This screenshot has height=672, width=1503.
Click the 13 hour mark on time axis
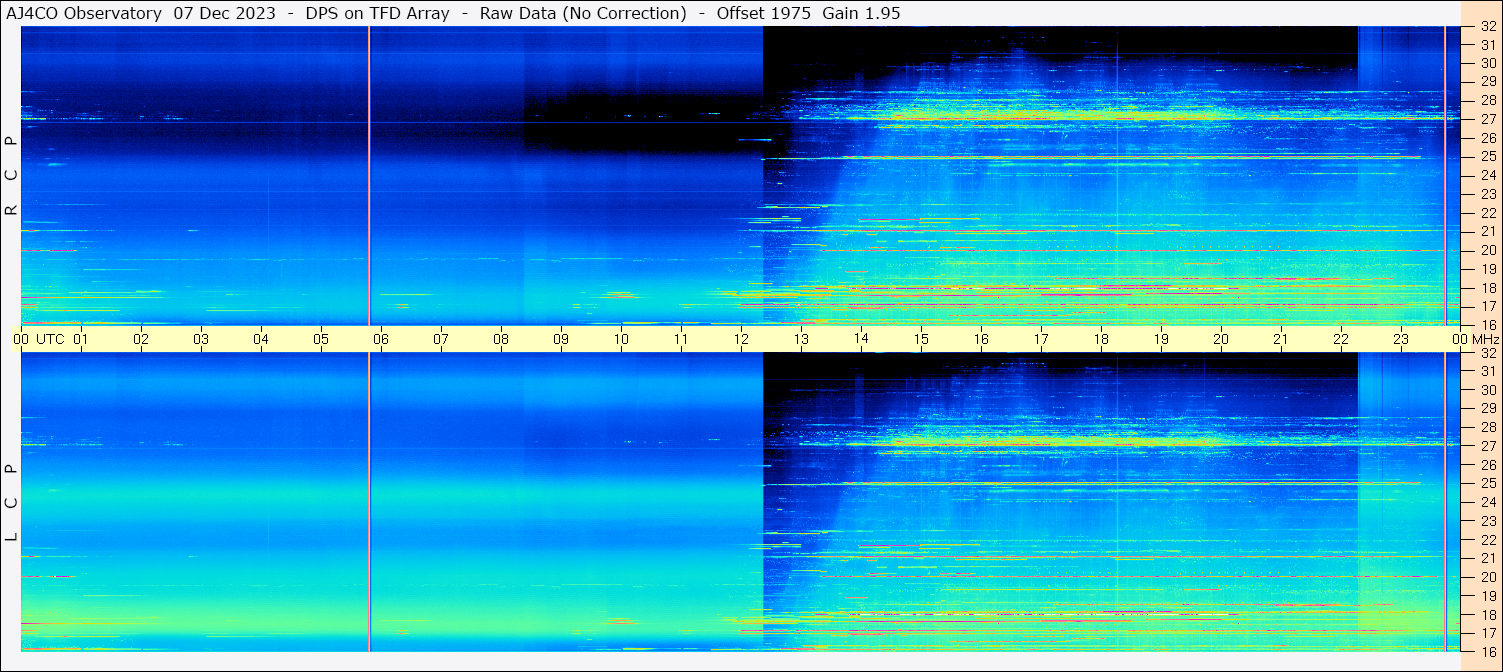point(801,339)
